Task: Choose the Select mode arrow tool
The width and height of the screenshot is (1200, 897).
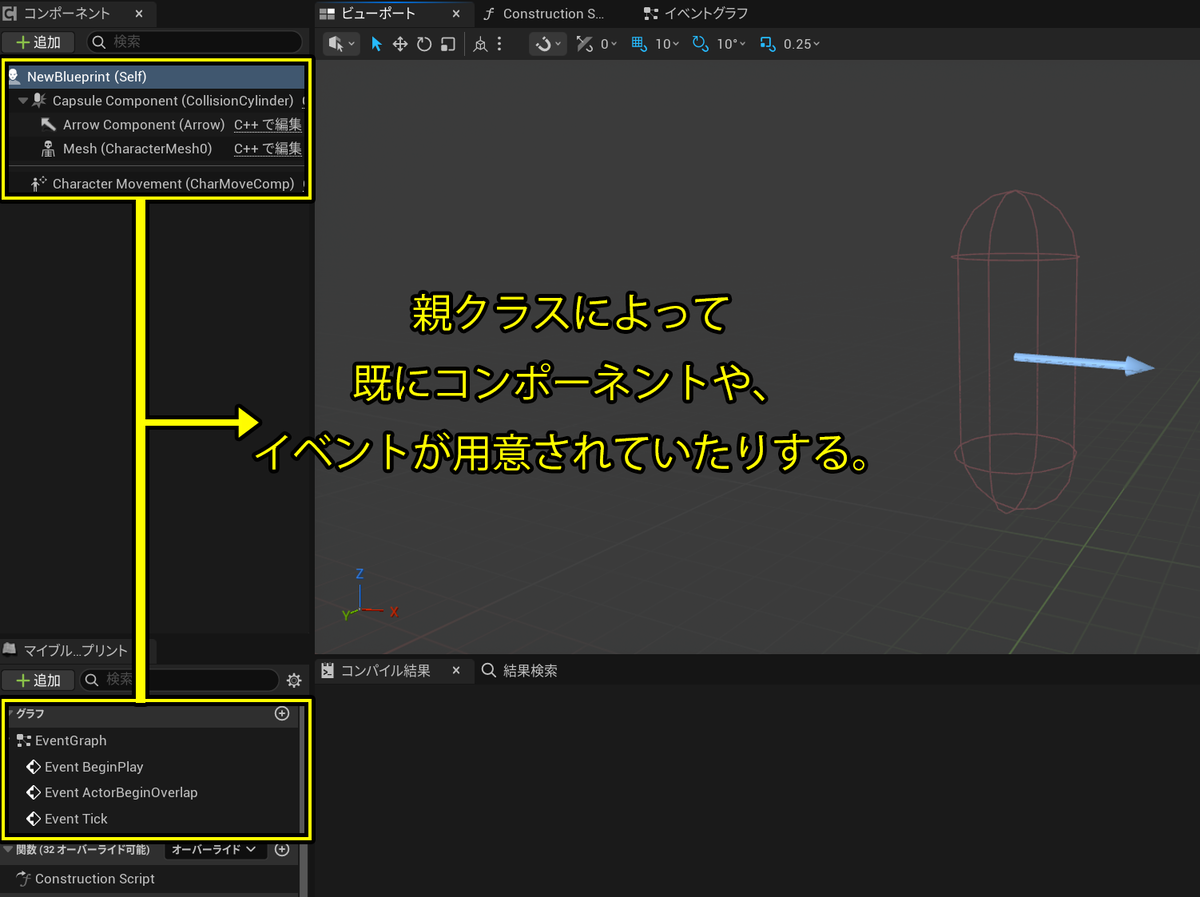Action: (377, 44)
